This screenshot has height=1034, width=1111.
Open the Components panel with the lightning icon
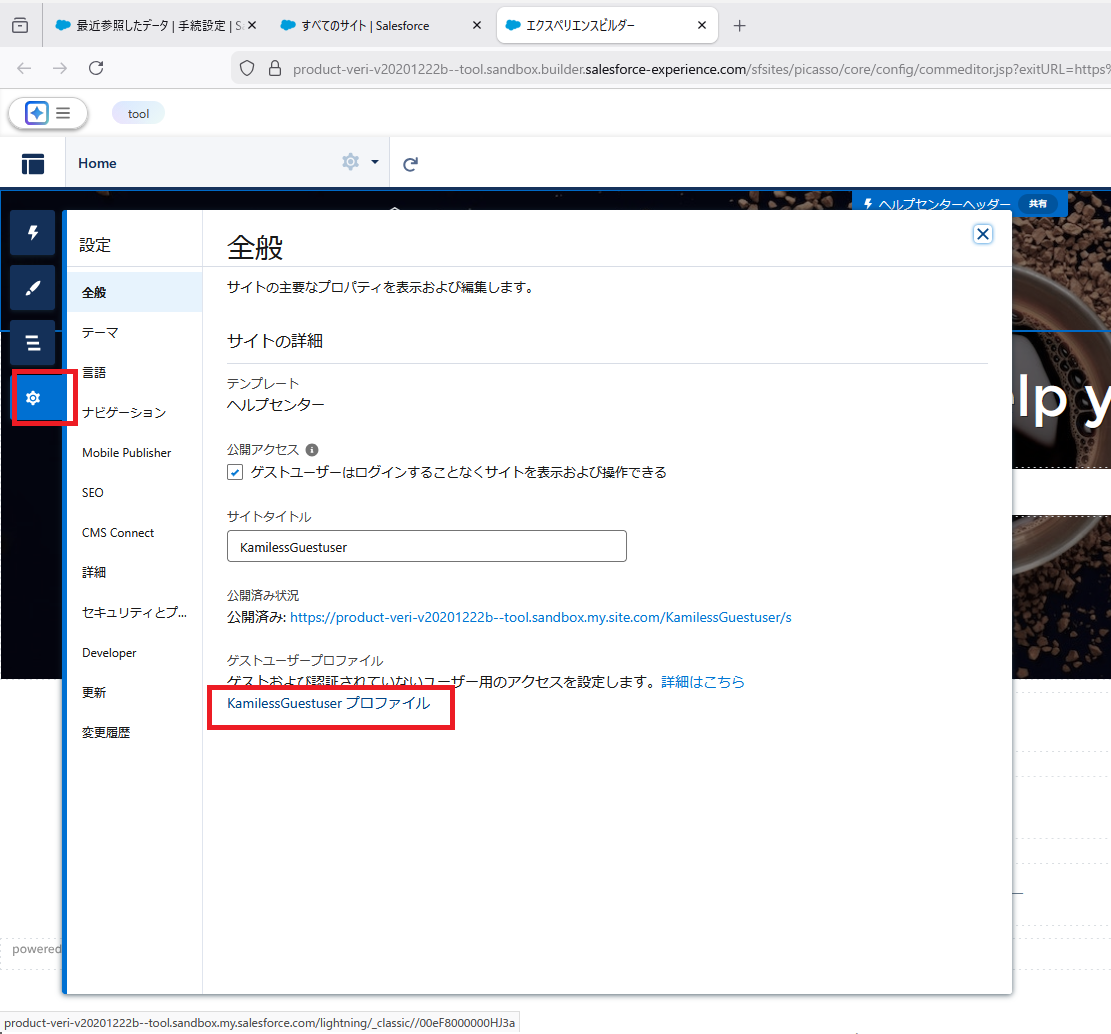33,232
